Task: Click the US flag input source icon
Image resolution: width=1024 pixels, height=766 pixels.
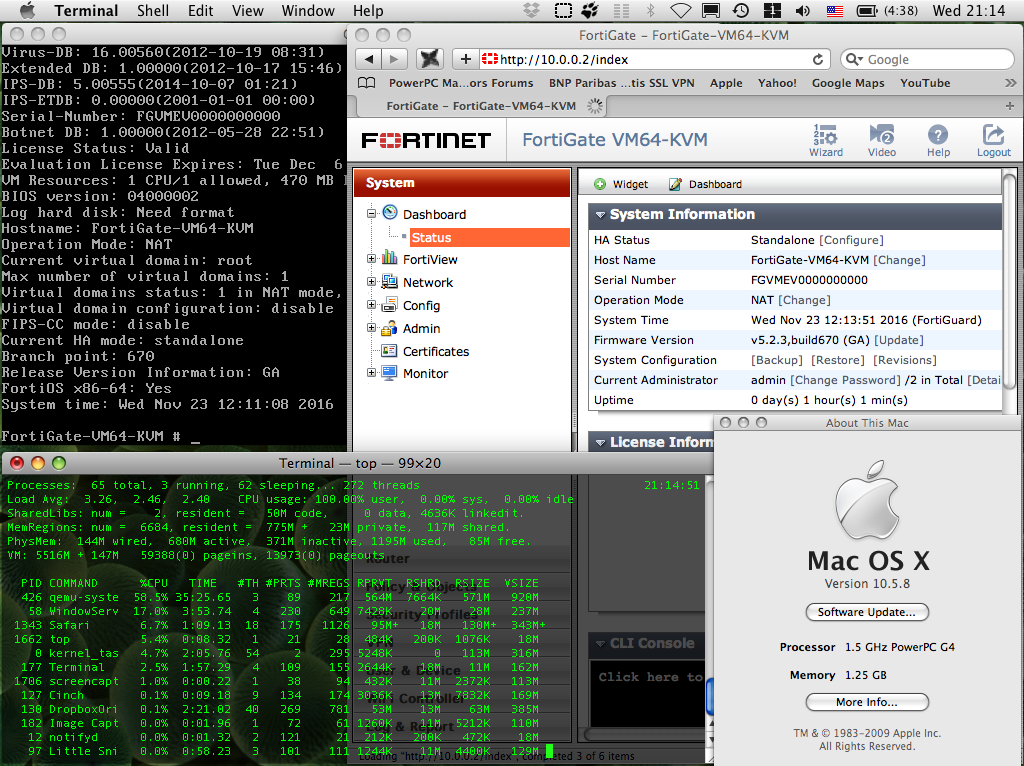Action: [835, 10]
